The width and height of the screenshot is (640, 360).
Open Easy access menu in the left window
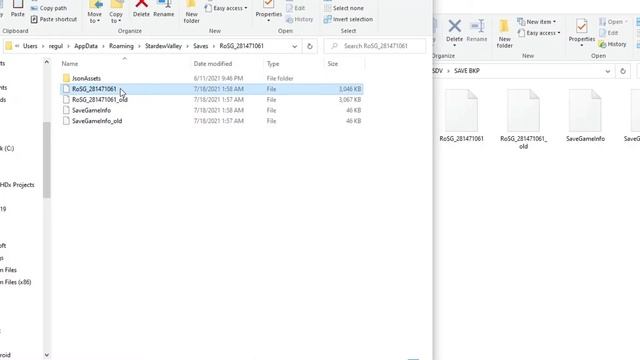pyautogui.click(x=226, y=8)
